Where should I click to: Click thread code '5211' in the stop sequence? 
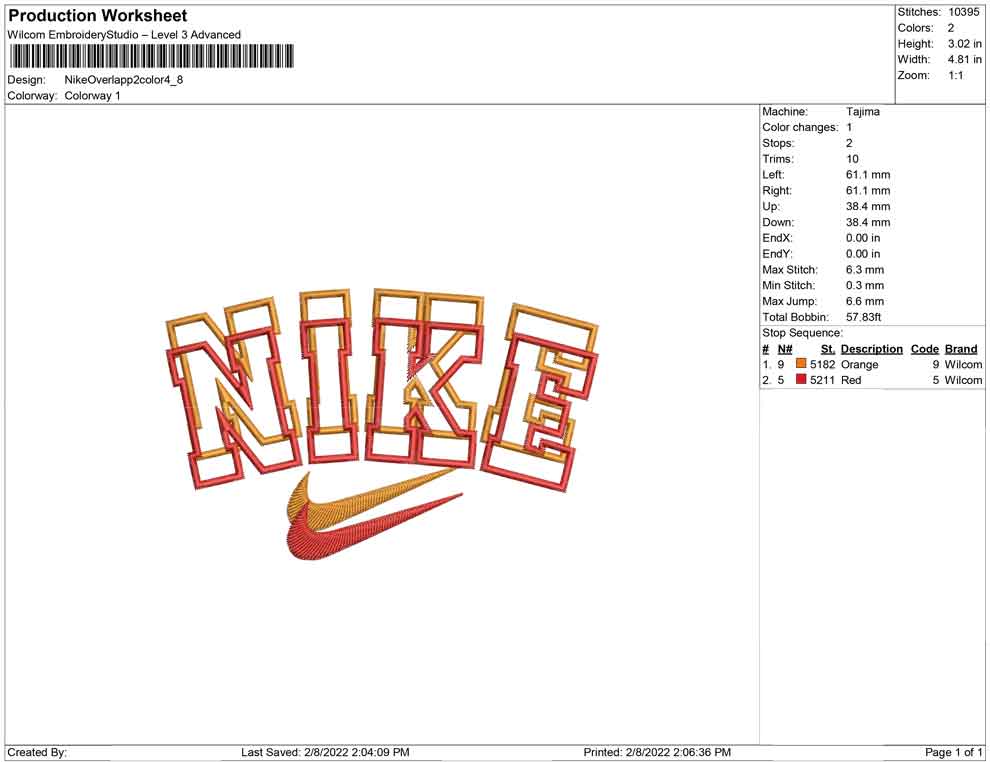point(822,380)
